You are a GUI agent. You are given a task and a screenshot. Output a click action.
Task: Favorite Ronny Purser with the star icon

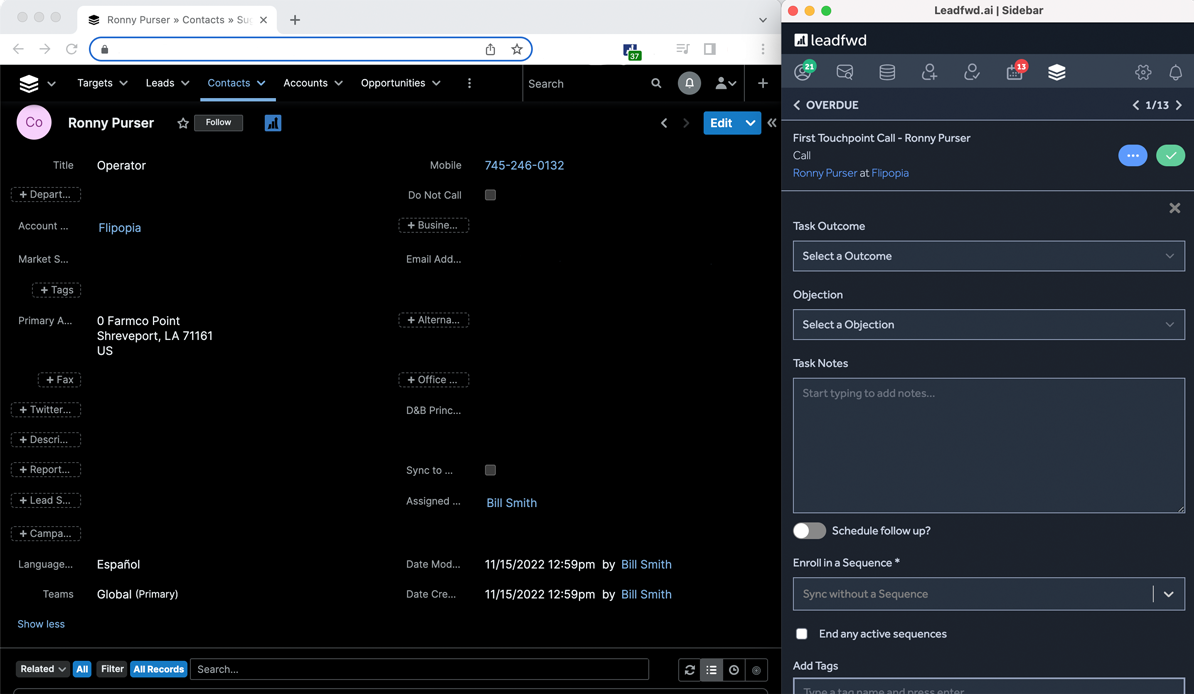pyautogui.click(x=183, y=123)
